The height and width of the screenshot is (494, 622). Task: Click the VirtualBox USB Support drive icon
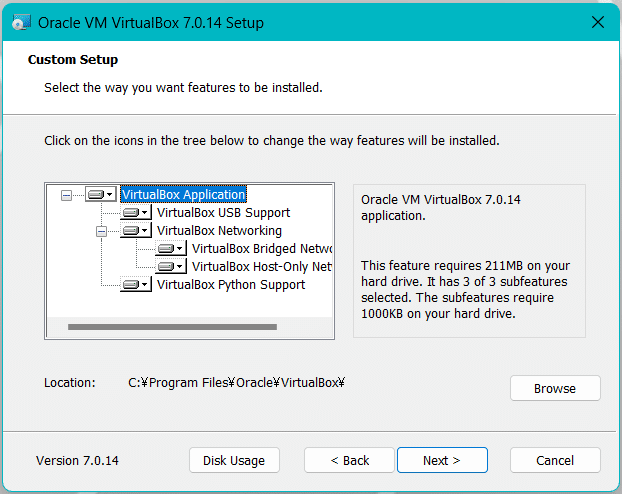tap(136, 213)
